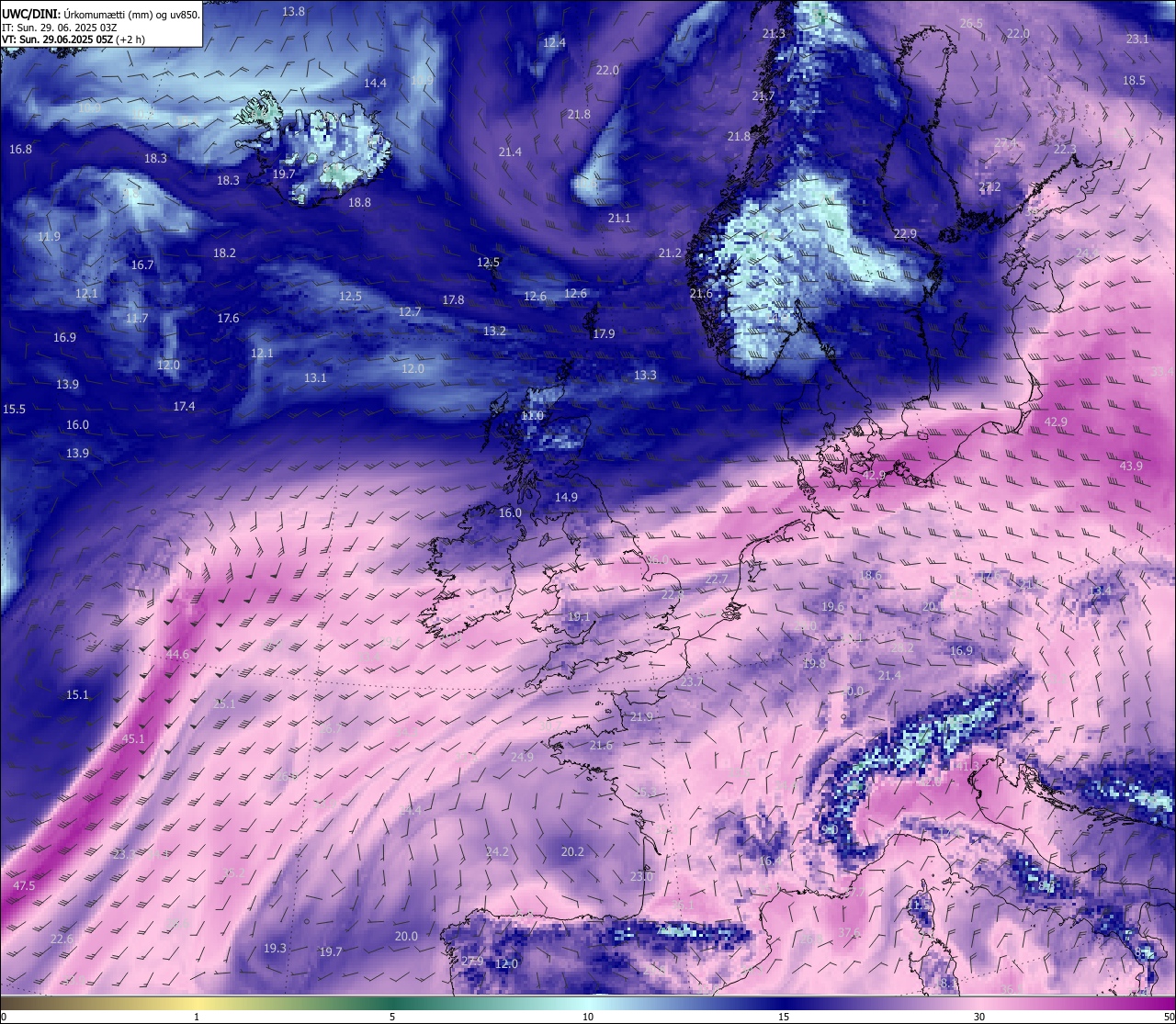Click the 21.1 map value

click(x=619, y=219)
